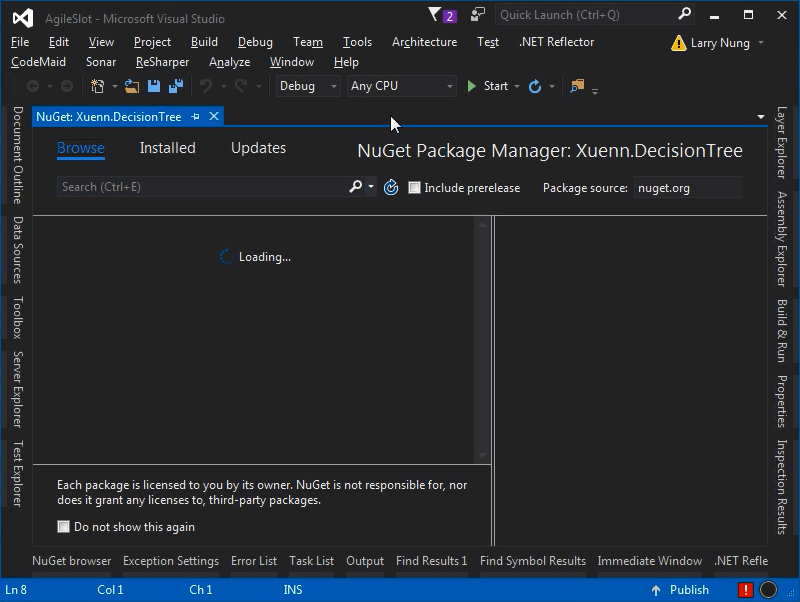
Task: Click the green Start play icon
Action: point(472,86)
